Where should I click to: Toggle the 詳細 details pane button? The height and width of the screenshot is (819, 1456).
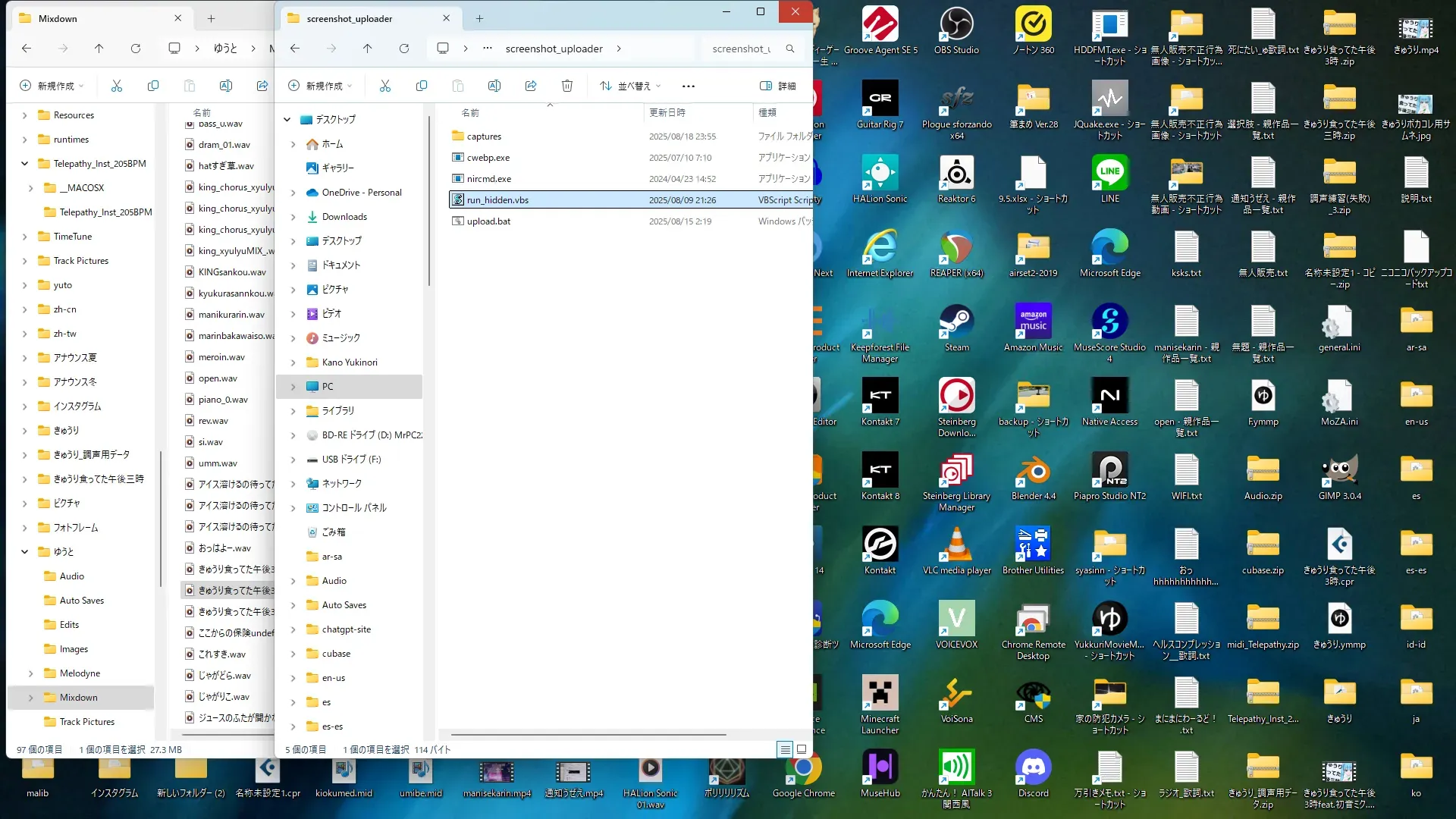click(x=778, y=86)
